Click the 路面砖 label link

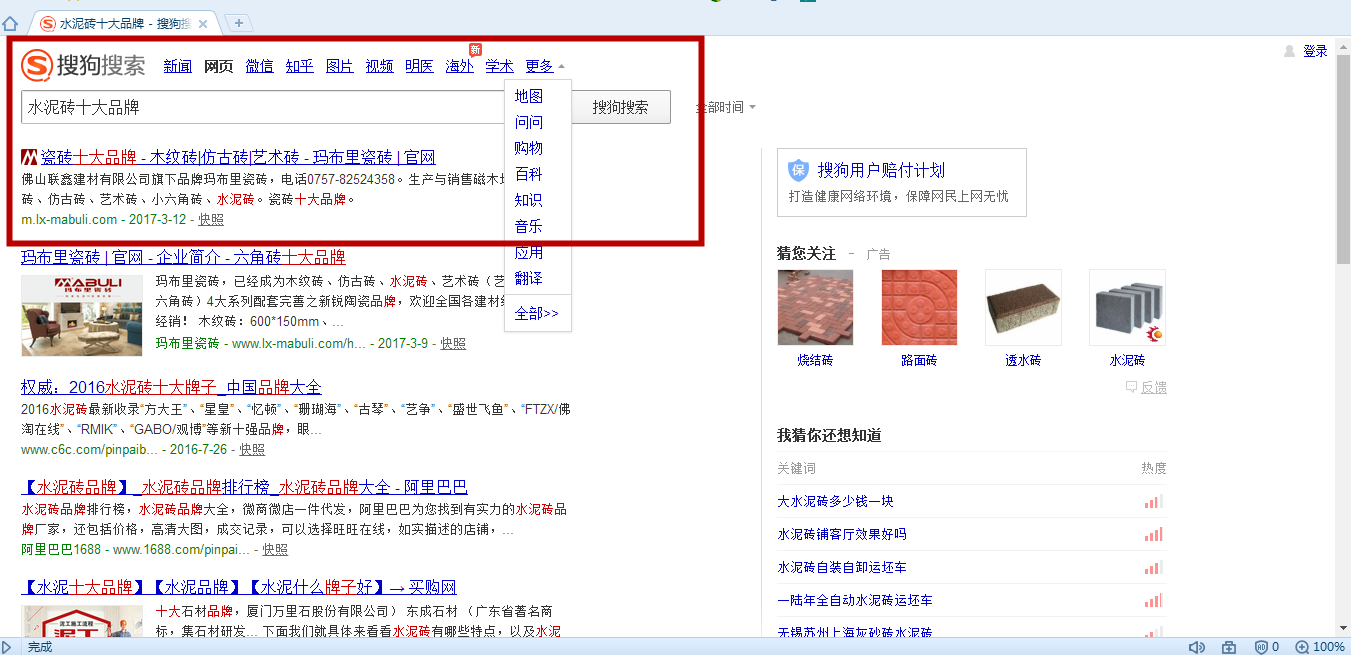point(919,360)
